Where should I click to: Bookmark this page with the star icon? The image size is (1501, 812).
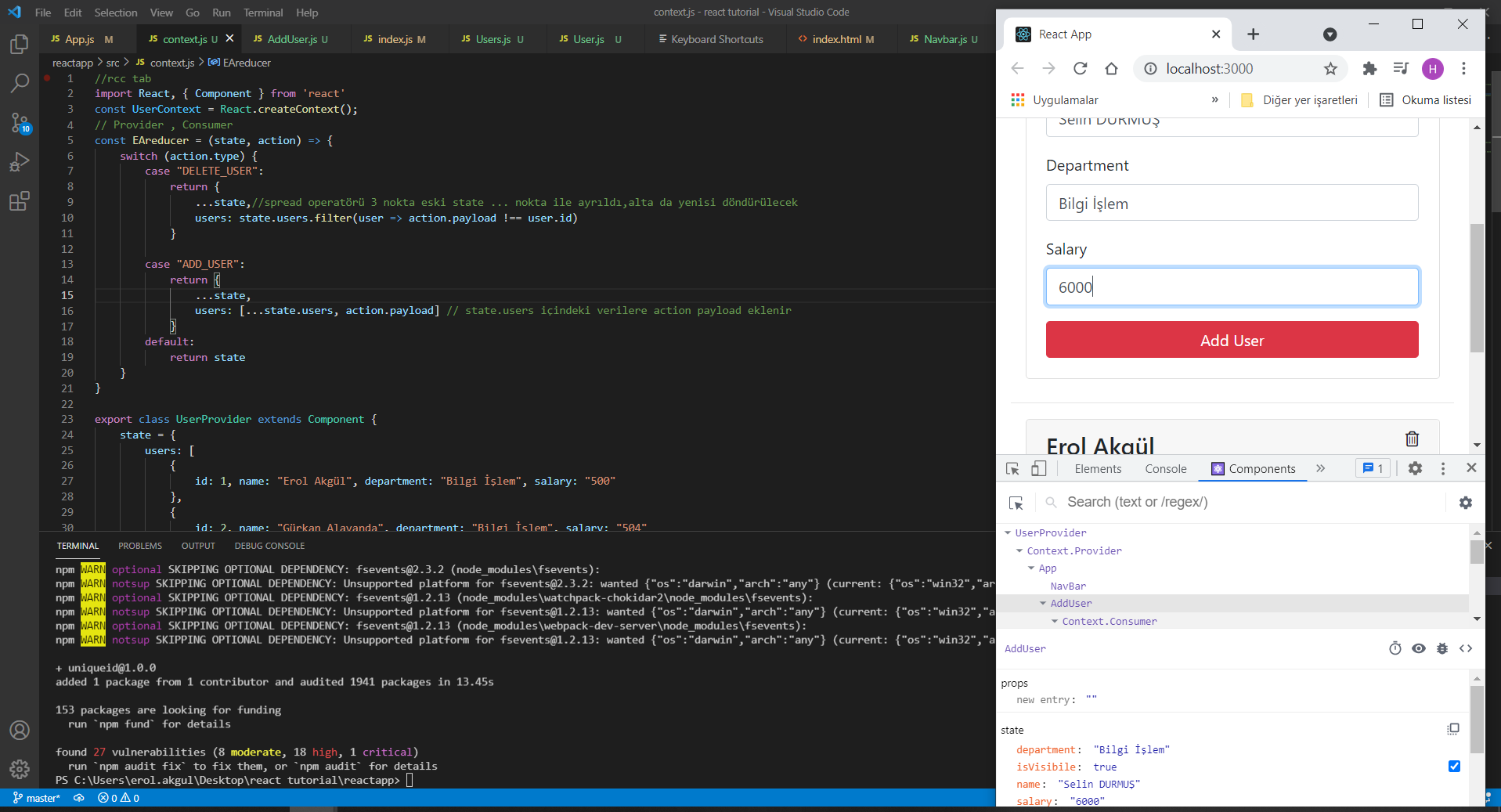click(1330, 69)
